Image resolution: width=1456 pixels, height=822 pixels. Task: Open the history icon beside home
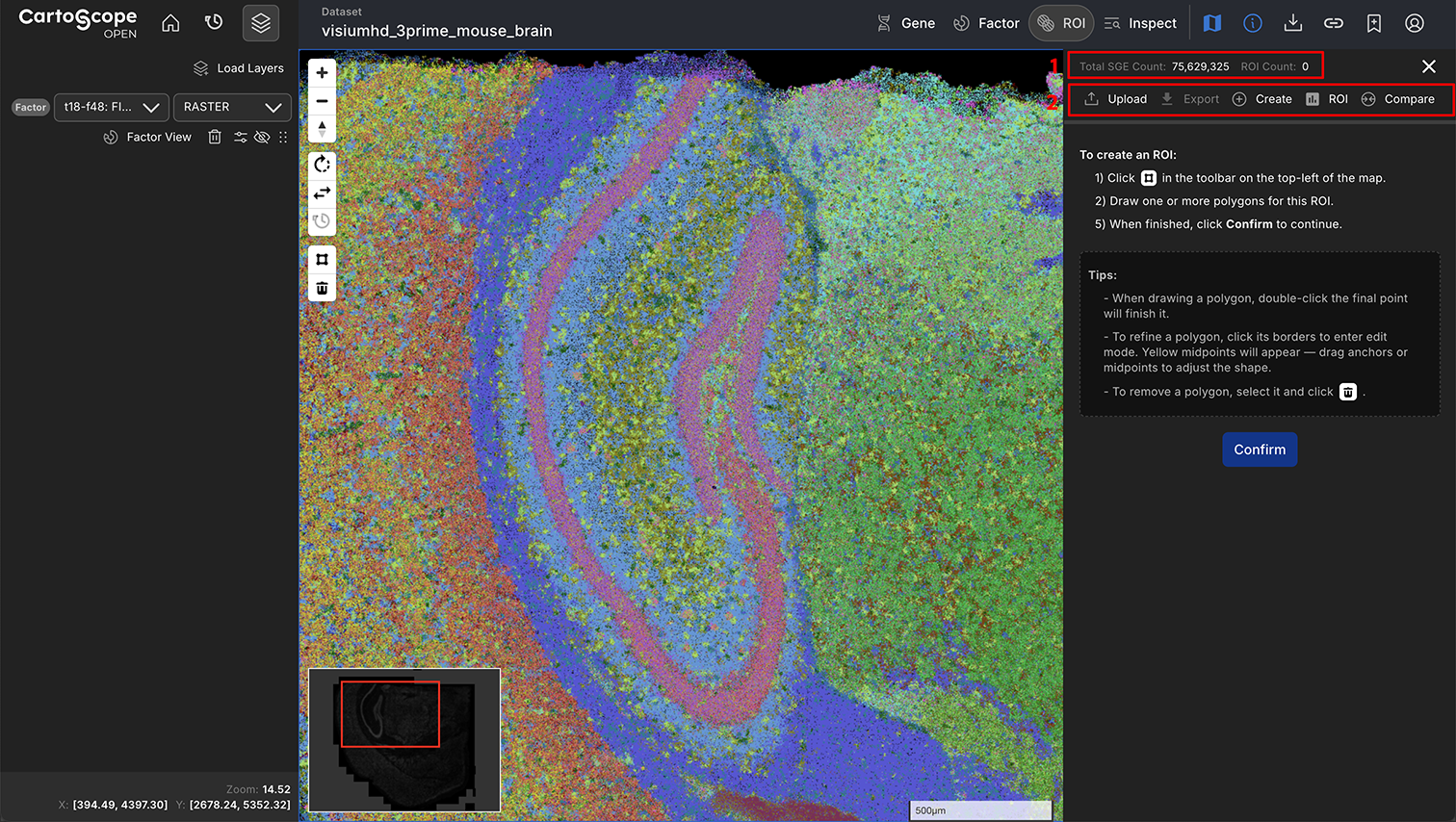click(214, 23)
